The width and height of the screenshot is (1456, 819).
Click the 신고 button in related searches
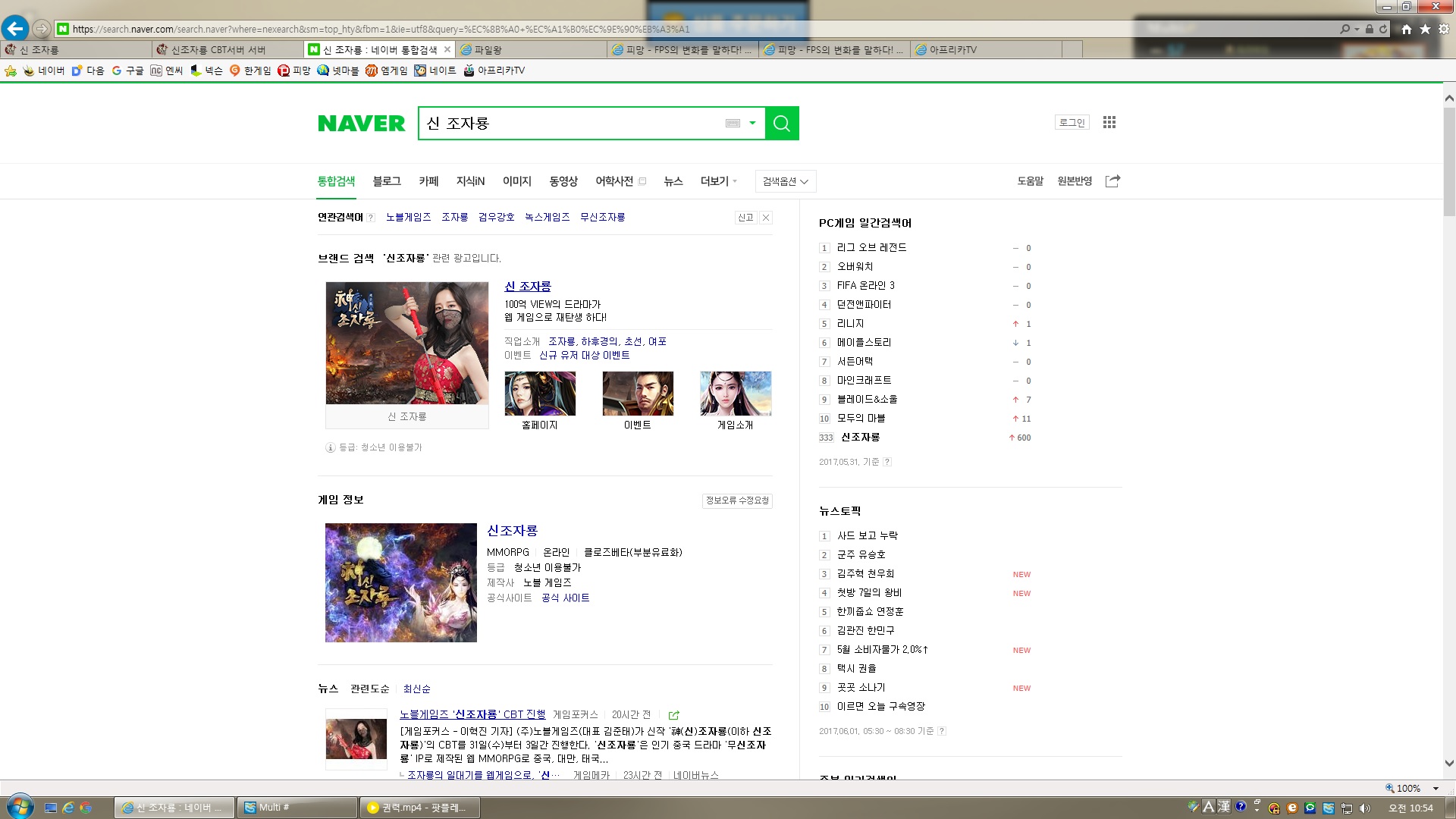click(x=746, y=218)
